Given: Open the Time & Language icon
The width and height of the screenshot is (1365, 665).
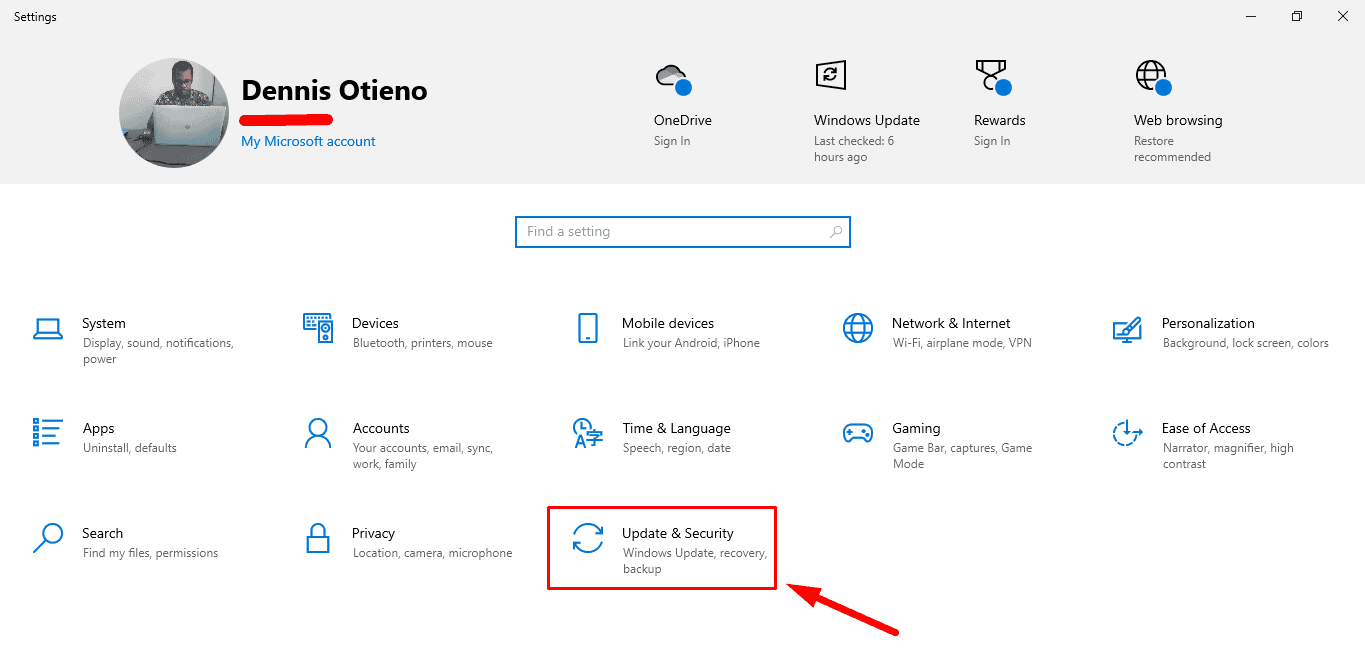Looking at the screenshot, I should (588, 433).
